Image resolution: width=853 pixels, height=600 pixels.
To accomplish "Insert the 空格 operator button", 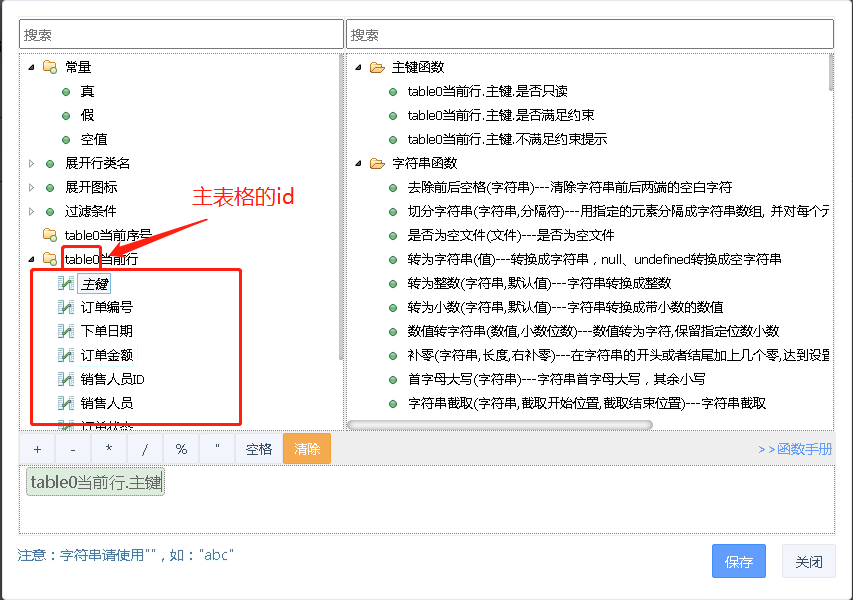I will (x=259, y=449).
